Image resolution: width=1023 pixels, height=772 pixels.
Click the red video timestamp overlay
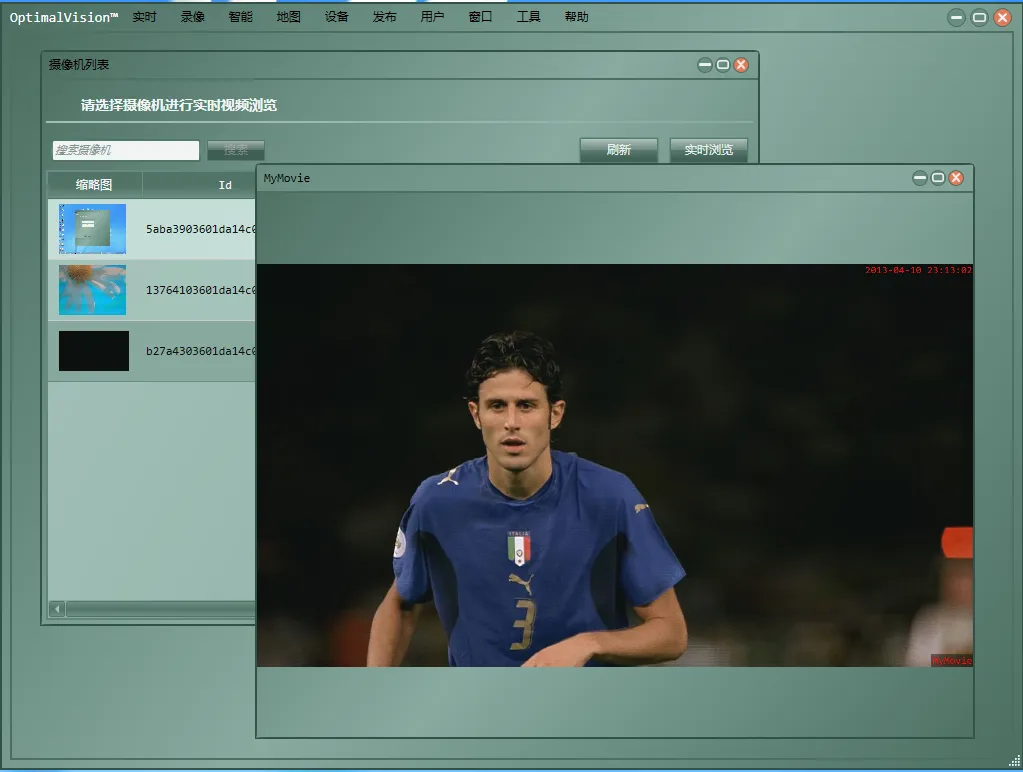pos(918,270)
